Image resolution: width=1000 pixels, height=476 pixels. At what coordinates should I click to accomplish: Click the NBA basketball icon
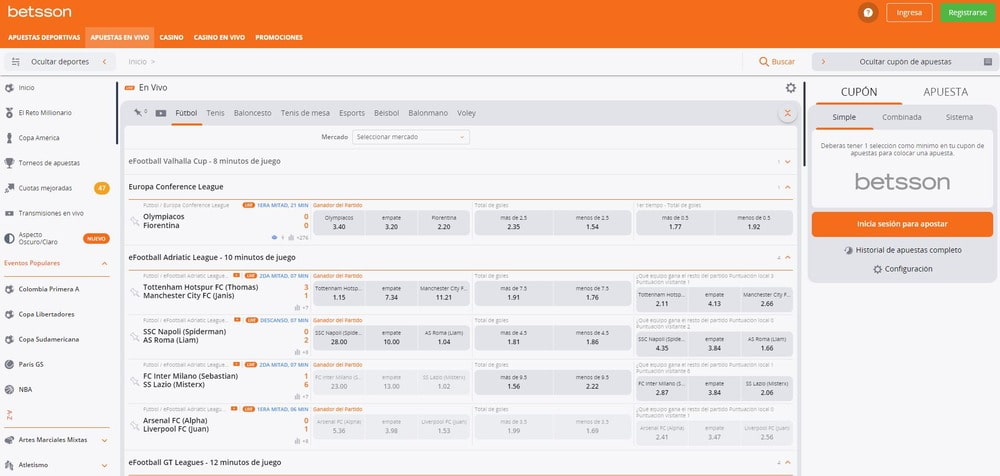pos(9,389)
